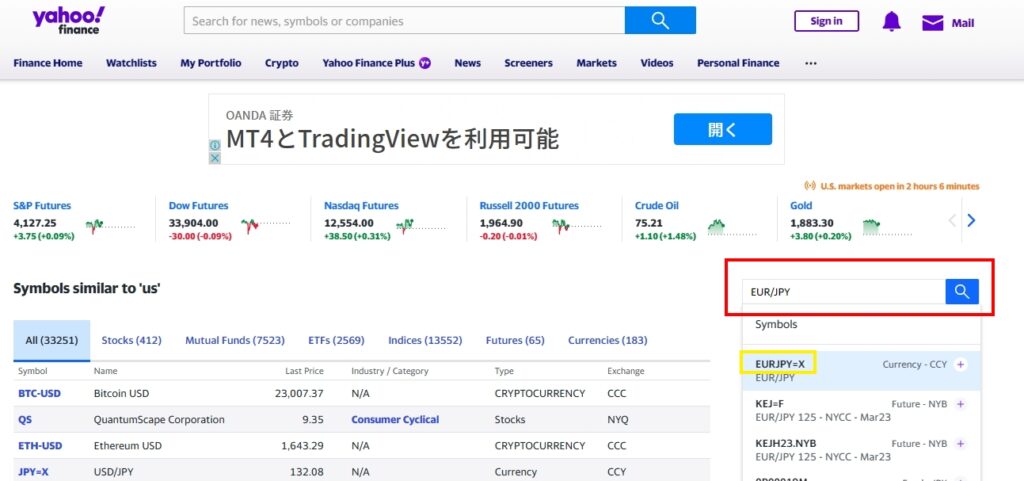This screenshot has height=481, width=1024.
Task: Open Dow Futures link
Action: click(x=199, y=206)
